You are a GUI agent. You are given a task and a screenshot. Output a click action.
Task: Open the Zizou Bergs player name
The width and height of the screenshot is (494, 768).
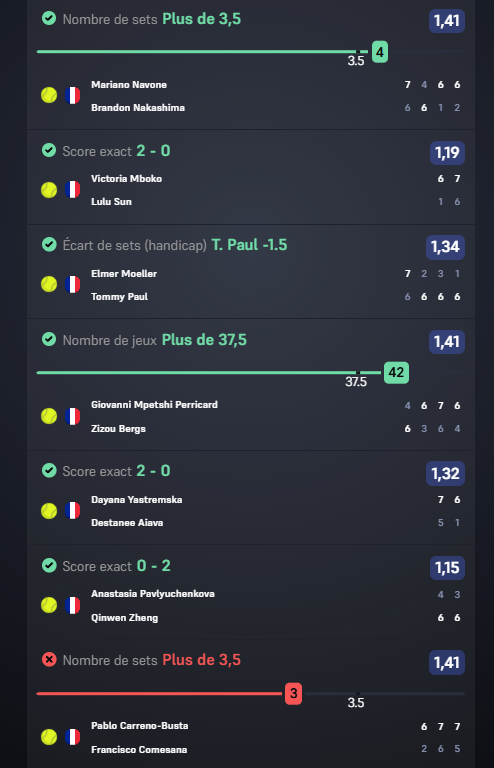tap(118, 429)
